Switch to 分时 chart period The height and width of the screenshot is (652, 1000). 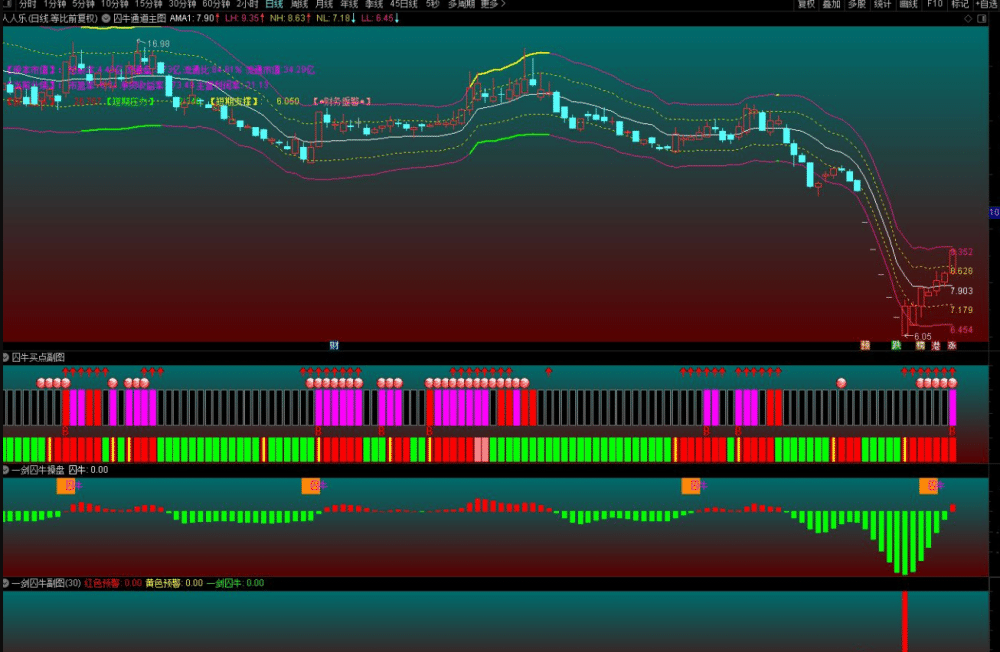tap(28, 4)
